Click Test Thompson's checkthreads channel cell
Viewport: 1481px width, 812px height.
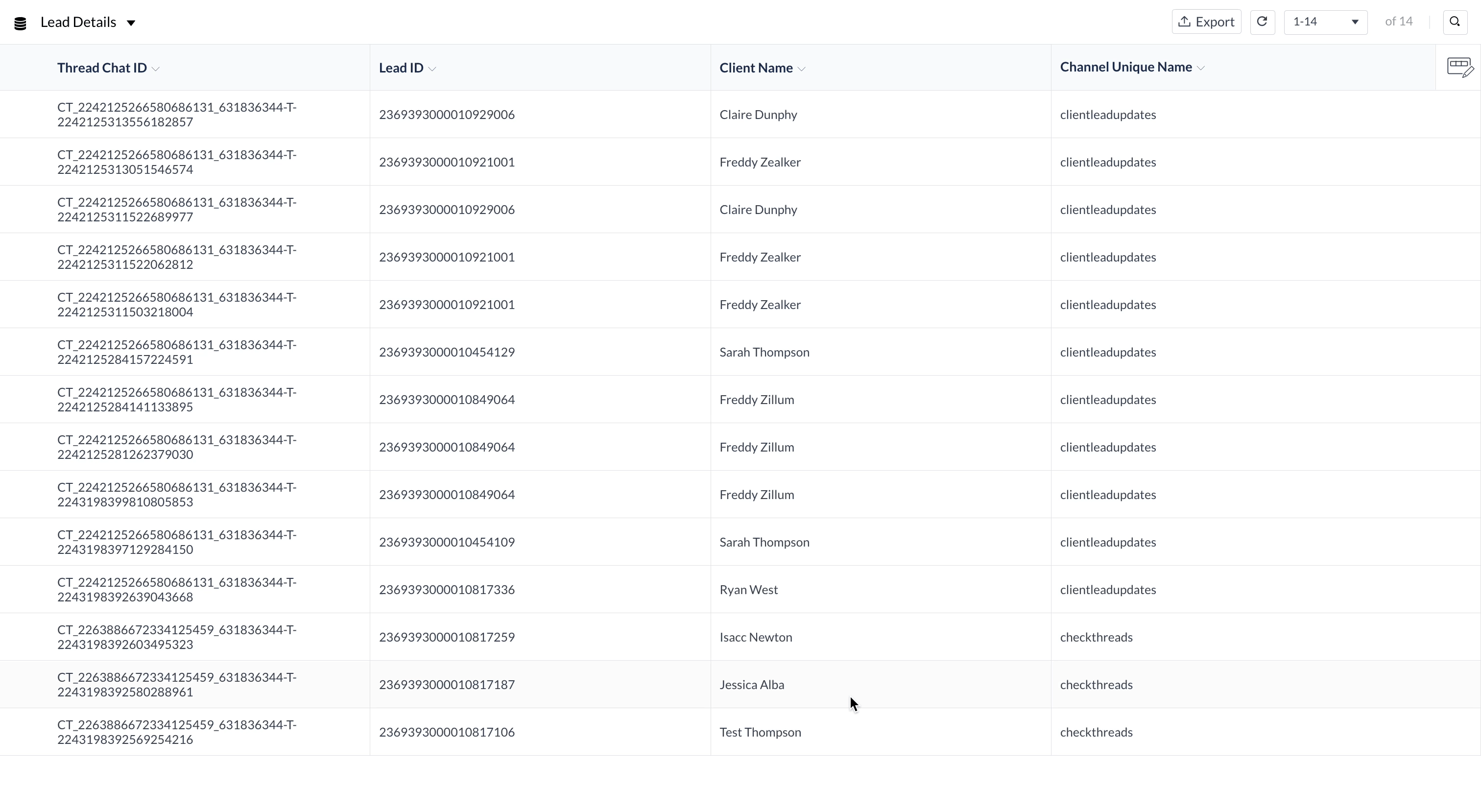pyautogui.click(x=1096, y=732)
